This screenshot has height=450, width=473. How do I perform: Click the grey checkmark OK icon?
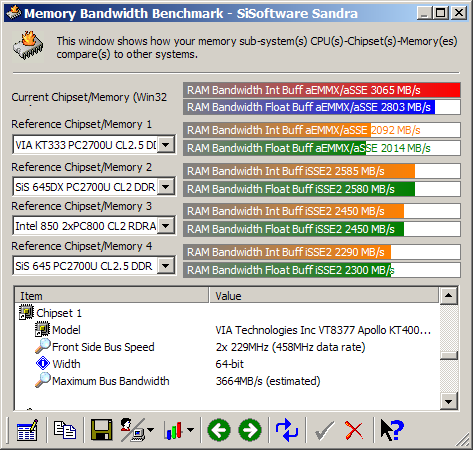(324, 430)
